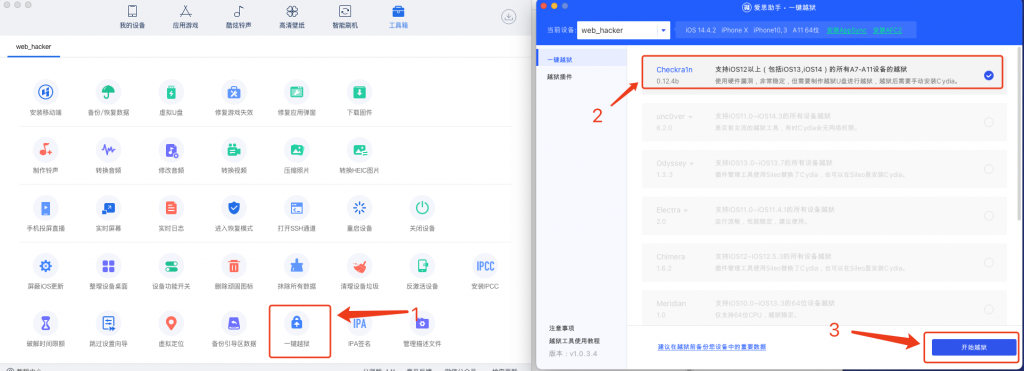Open the 转换HEIC图片 icon

[x=359, y=150]
